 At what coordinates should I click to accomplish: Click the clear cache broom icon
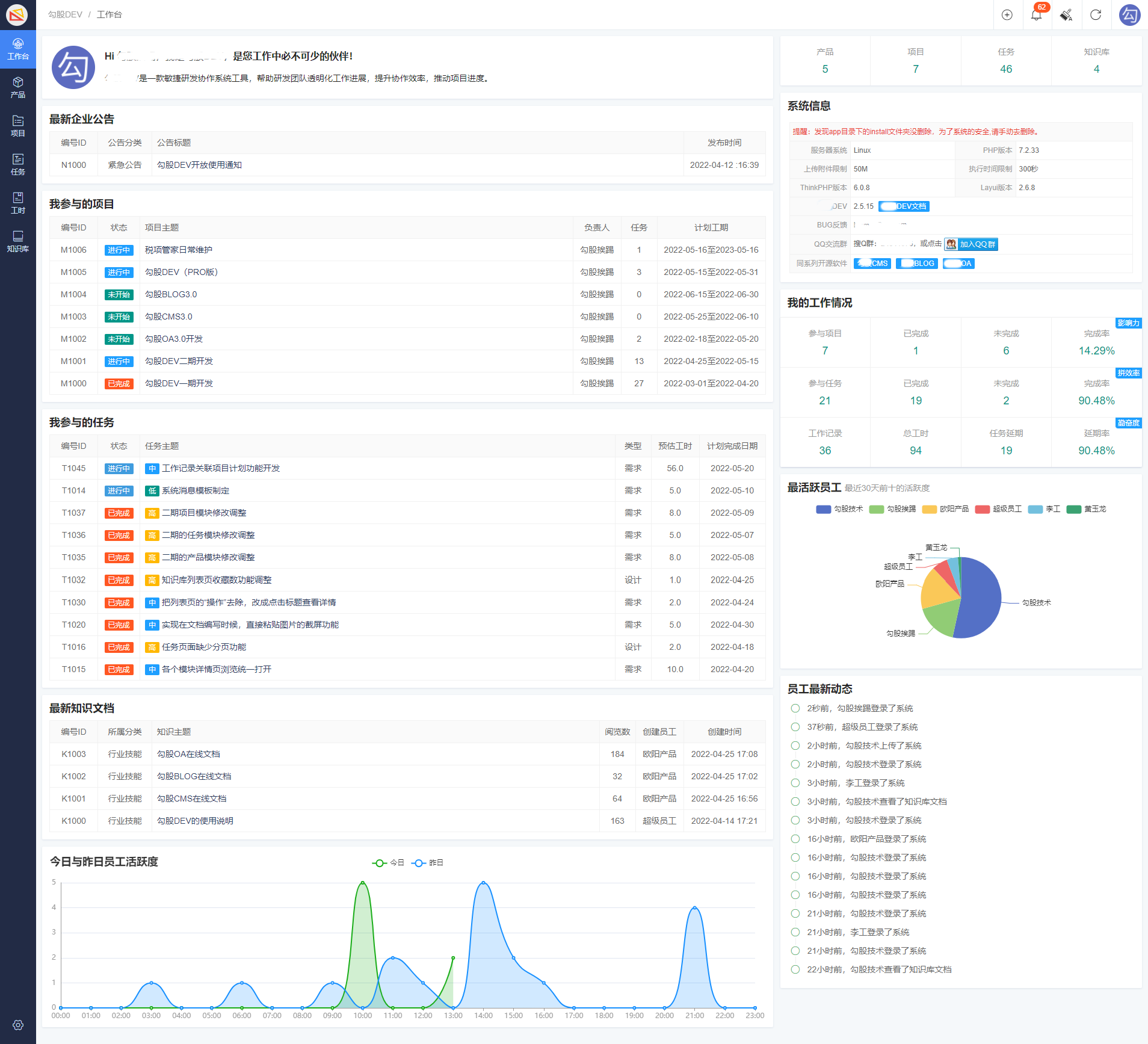pyautogui.click(x=1066, y=14)
